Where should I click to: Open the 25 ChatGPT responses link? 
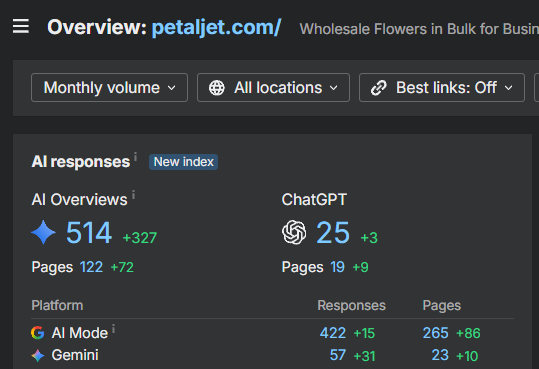pos(333,233)
